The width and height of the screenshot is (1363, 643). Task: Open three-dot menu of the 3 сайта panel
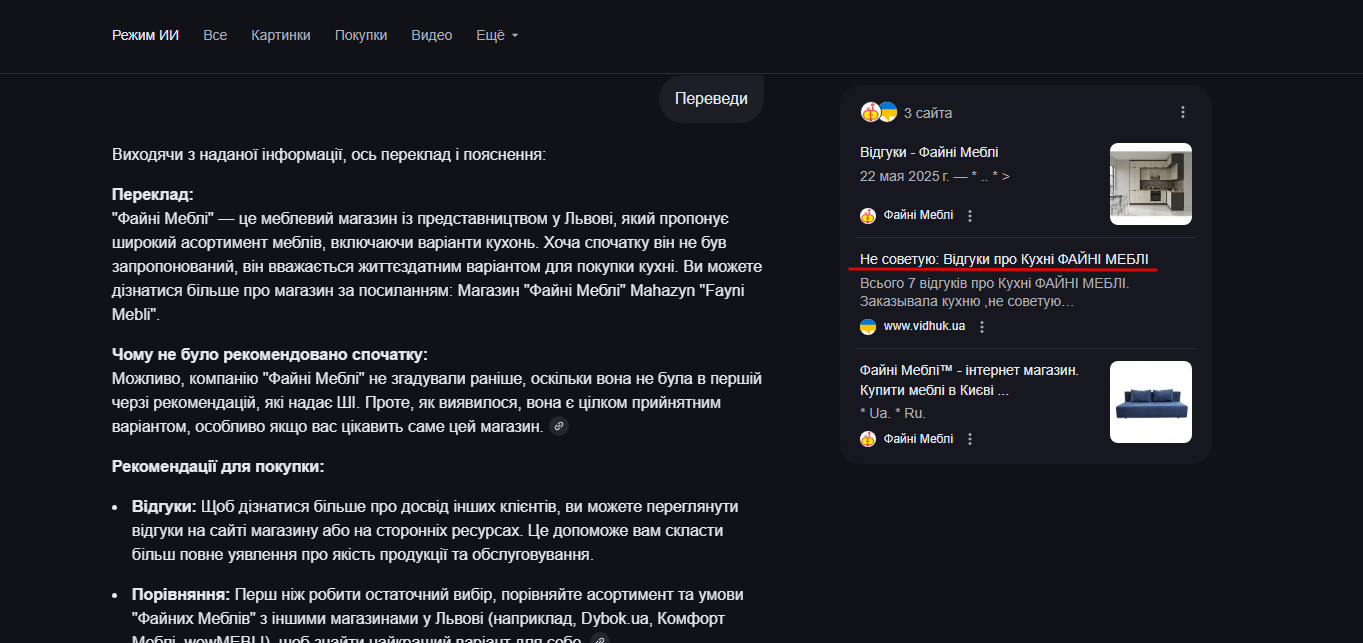[x=1183, y=112]
